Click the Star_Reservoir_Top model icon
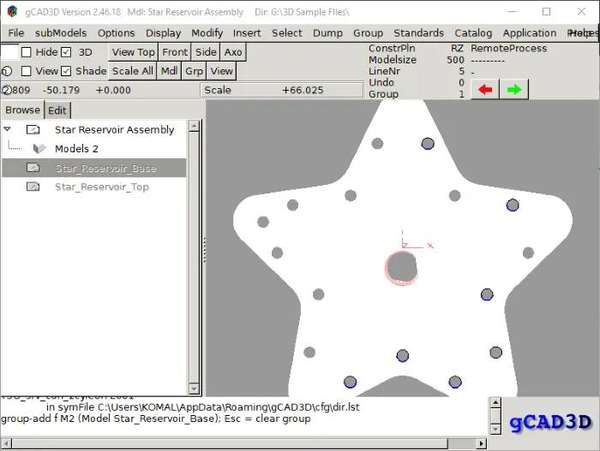Image resolution: width=600 pixels, height=451 pixels. [x=33, y=187]
